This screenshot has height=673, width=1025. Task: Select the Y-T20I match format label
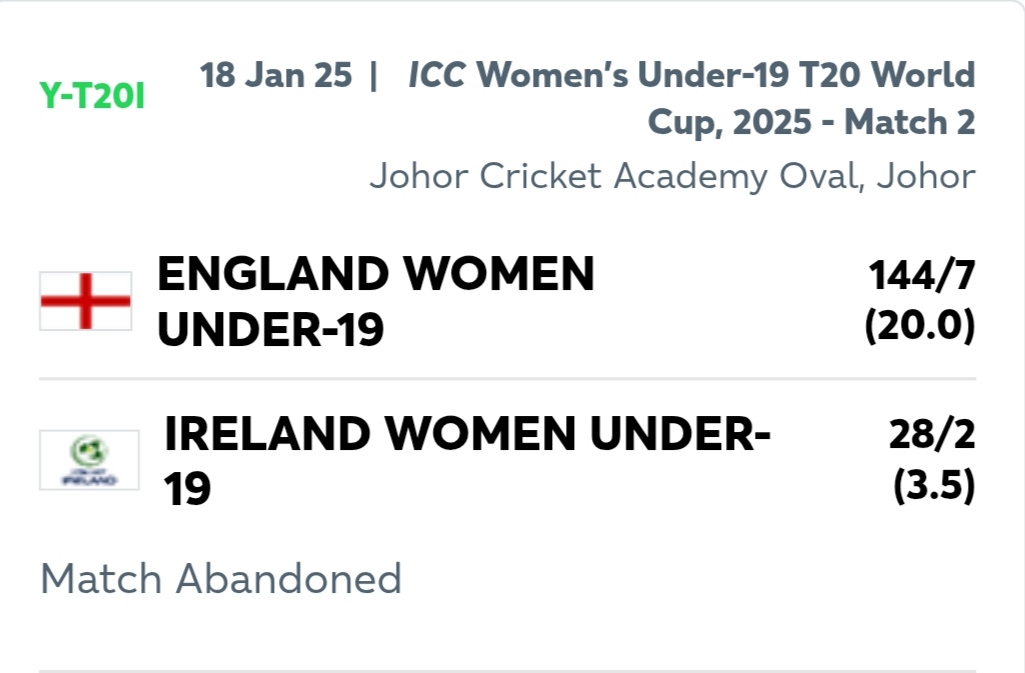(x=92, y=96)
